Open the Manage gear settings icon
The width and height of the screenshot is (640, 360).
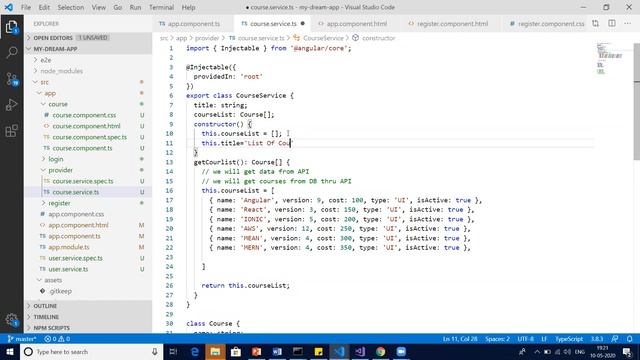(12, 320)
